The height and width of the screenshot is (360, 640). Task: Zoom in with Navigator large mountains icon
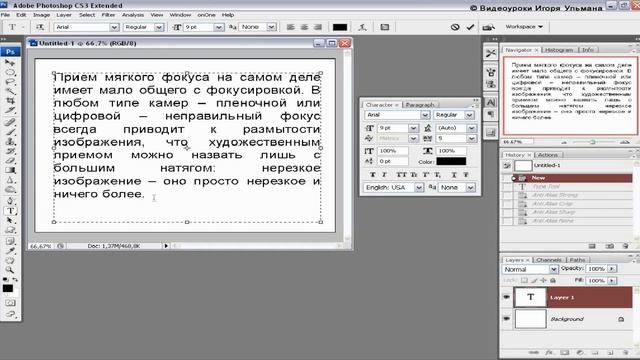pos(624,142)
